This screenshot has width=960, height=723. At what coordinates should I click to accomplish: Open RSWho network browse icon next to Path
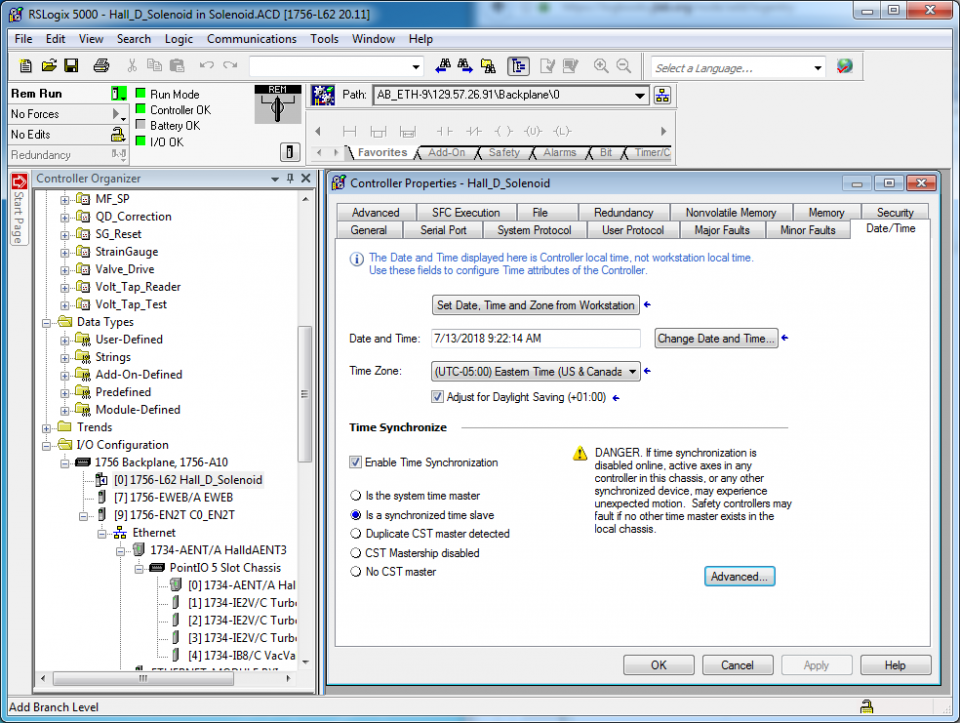pyautogui.click(x=662, y=96)
